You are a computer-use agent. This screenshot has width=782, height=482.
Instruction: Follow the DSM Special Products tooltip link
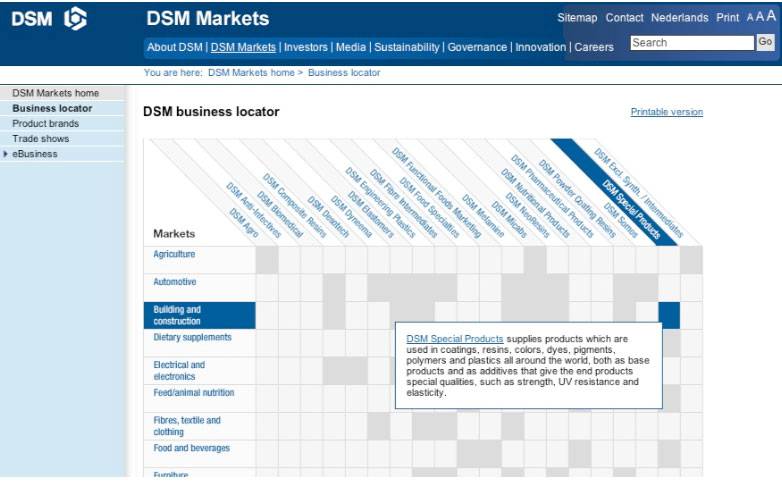pyautogui.click(x=455, y=339)
